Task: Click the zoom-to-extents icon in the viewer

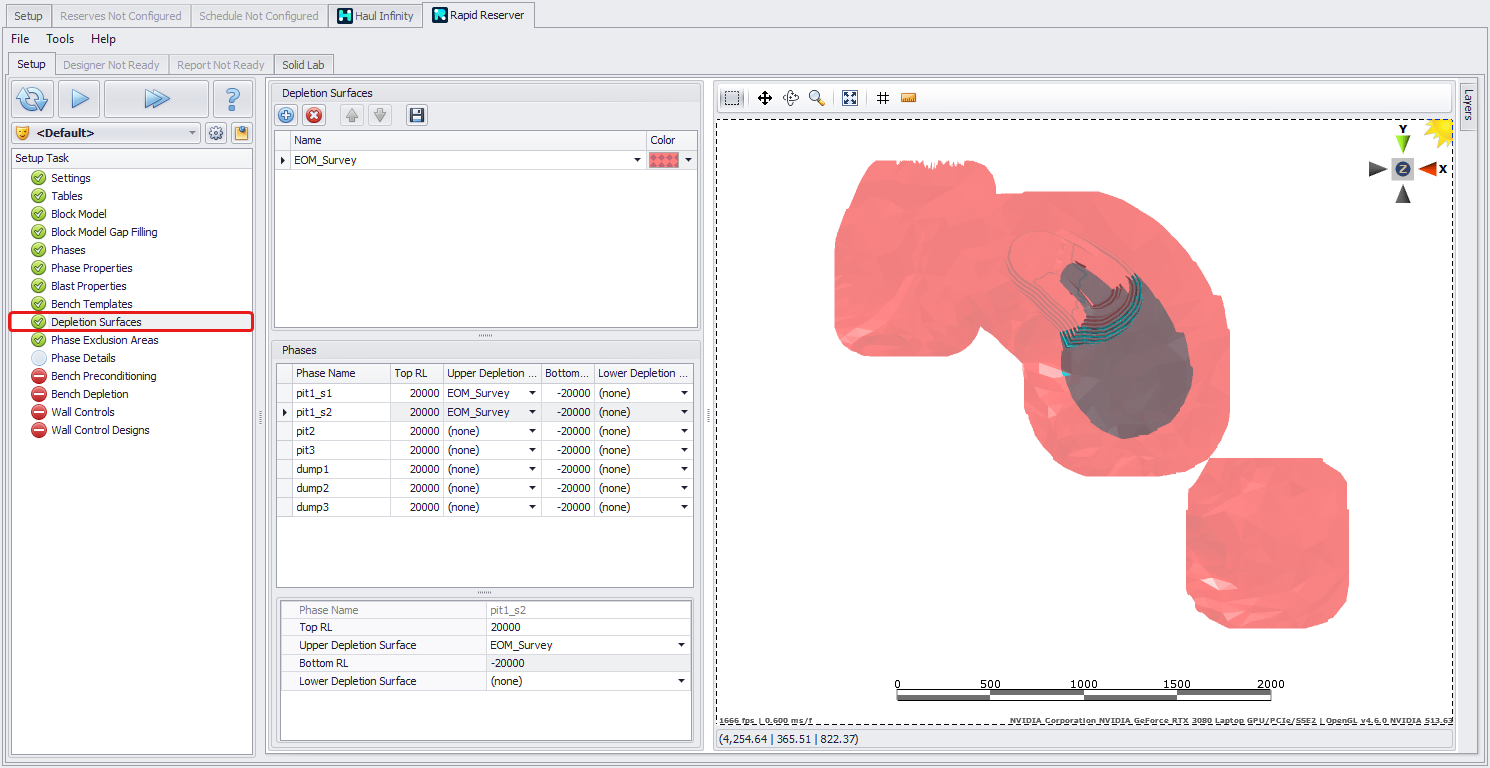Action: (850, 98)
